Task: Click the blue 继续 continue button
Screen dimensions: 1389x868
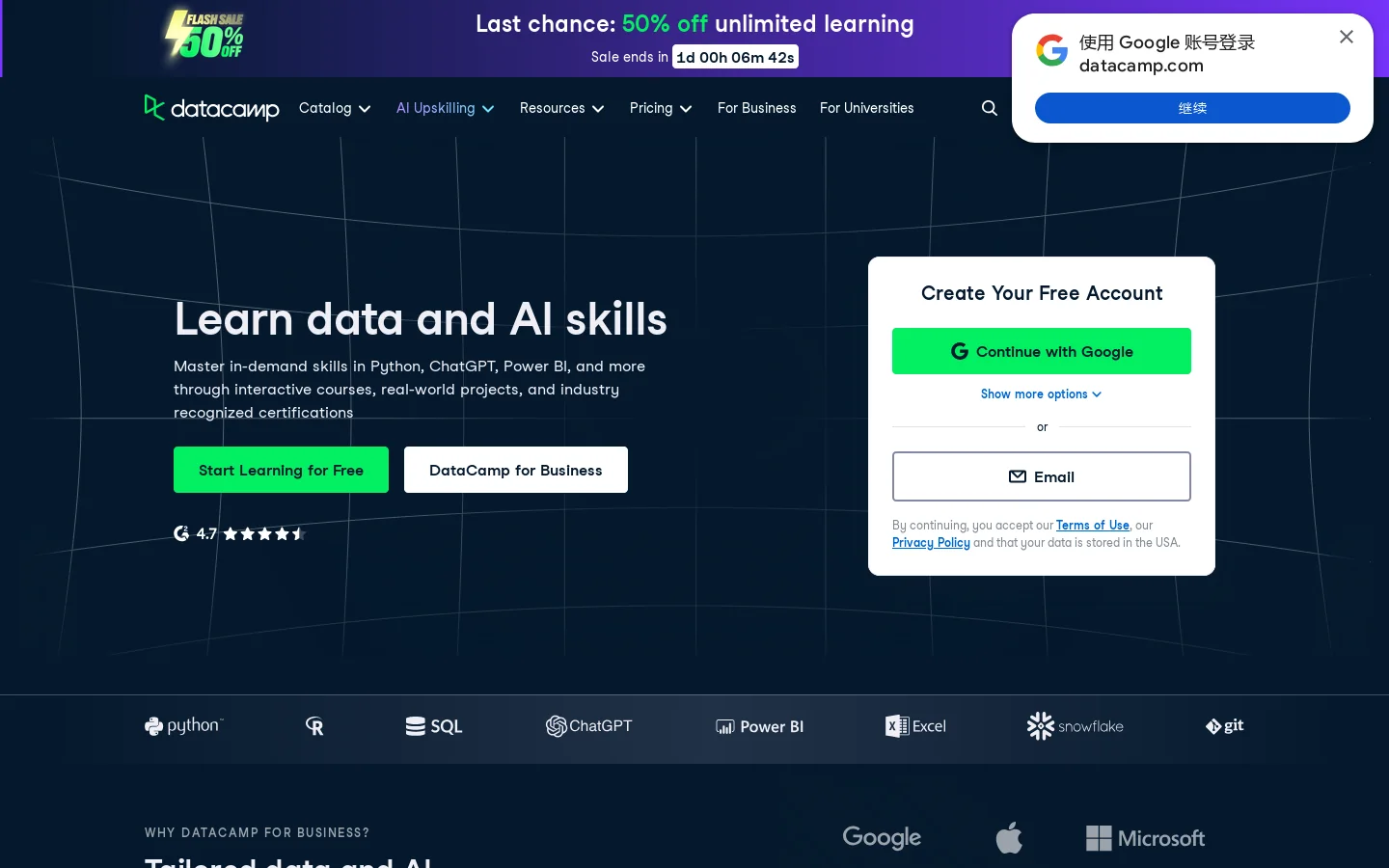Action: [1192, 108]
